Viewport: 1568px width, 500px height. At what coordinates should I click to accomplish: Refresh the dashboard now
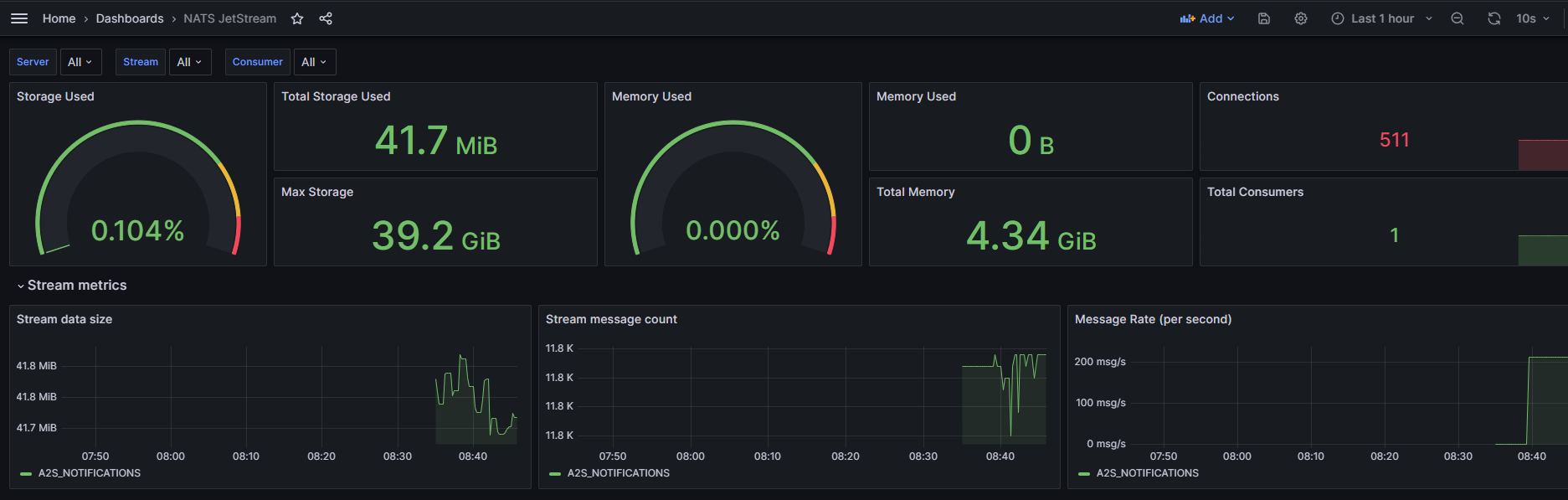click(x=1494, y=18)
